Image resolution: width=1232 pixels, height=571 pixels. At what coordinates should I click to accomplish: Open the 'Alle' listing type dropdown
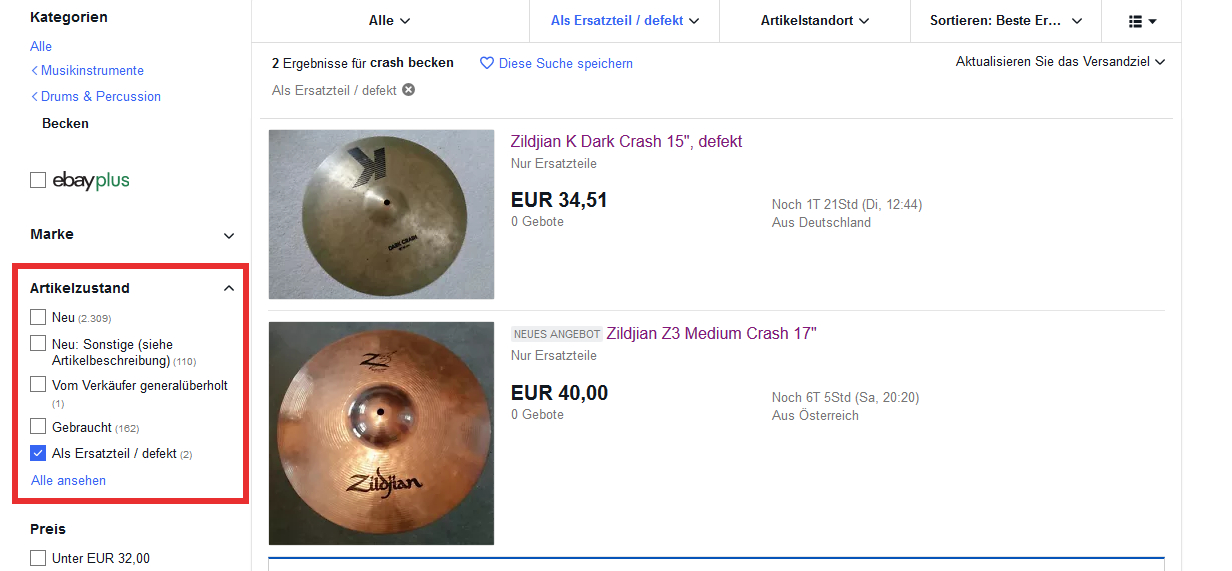point(390,21)
